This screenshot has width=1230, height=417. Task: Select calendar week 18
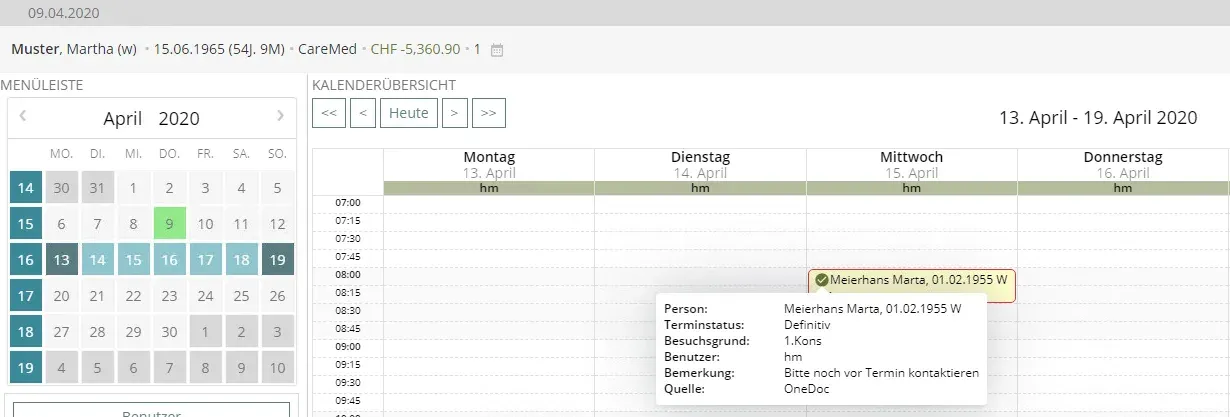[x=25, y=332]
